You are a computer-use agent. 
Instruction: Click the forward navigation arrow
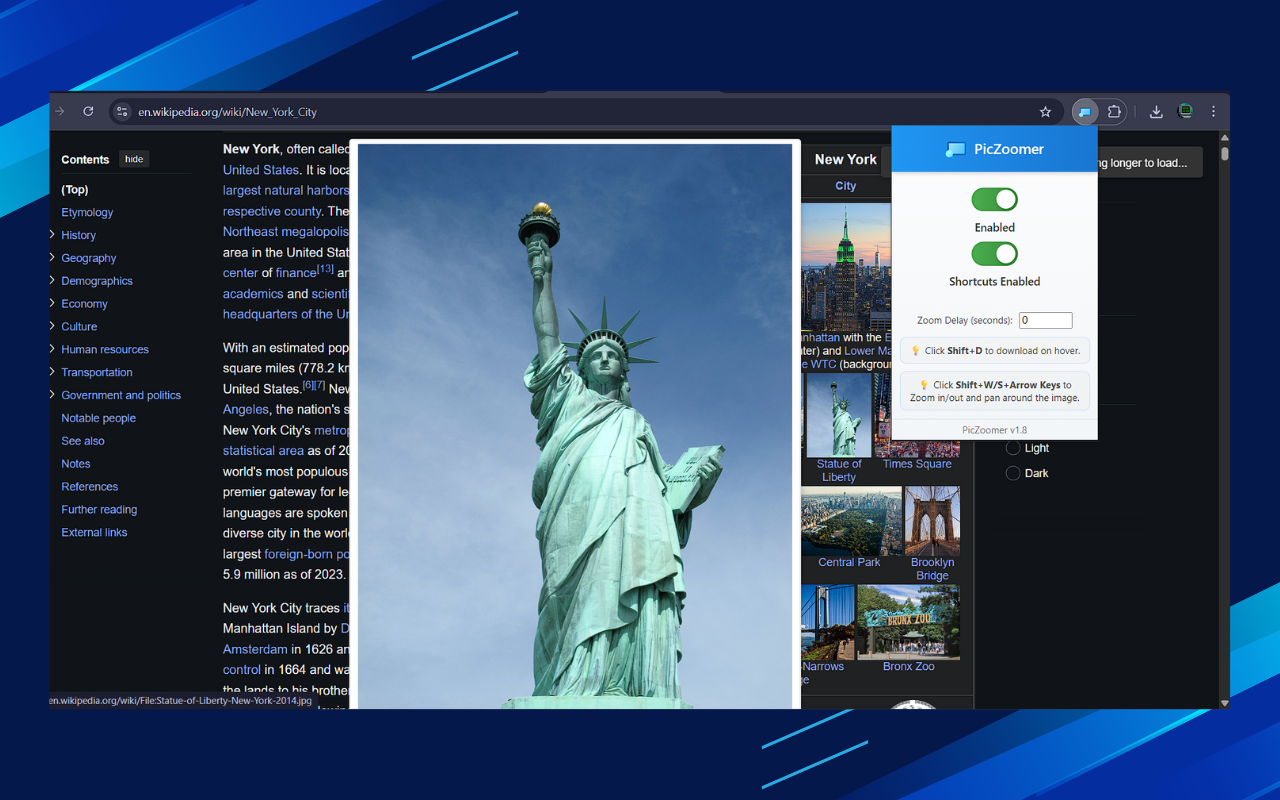[58, 111]
